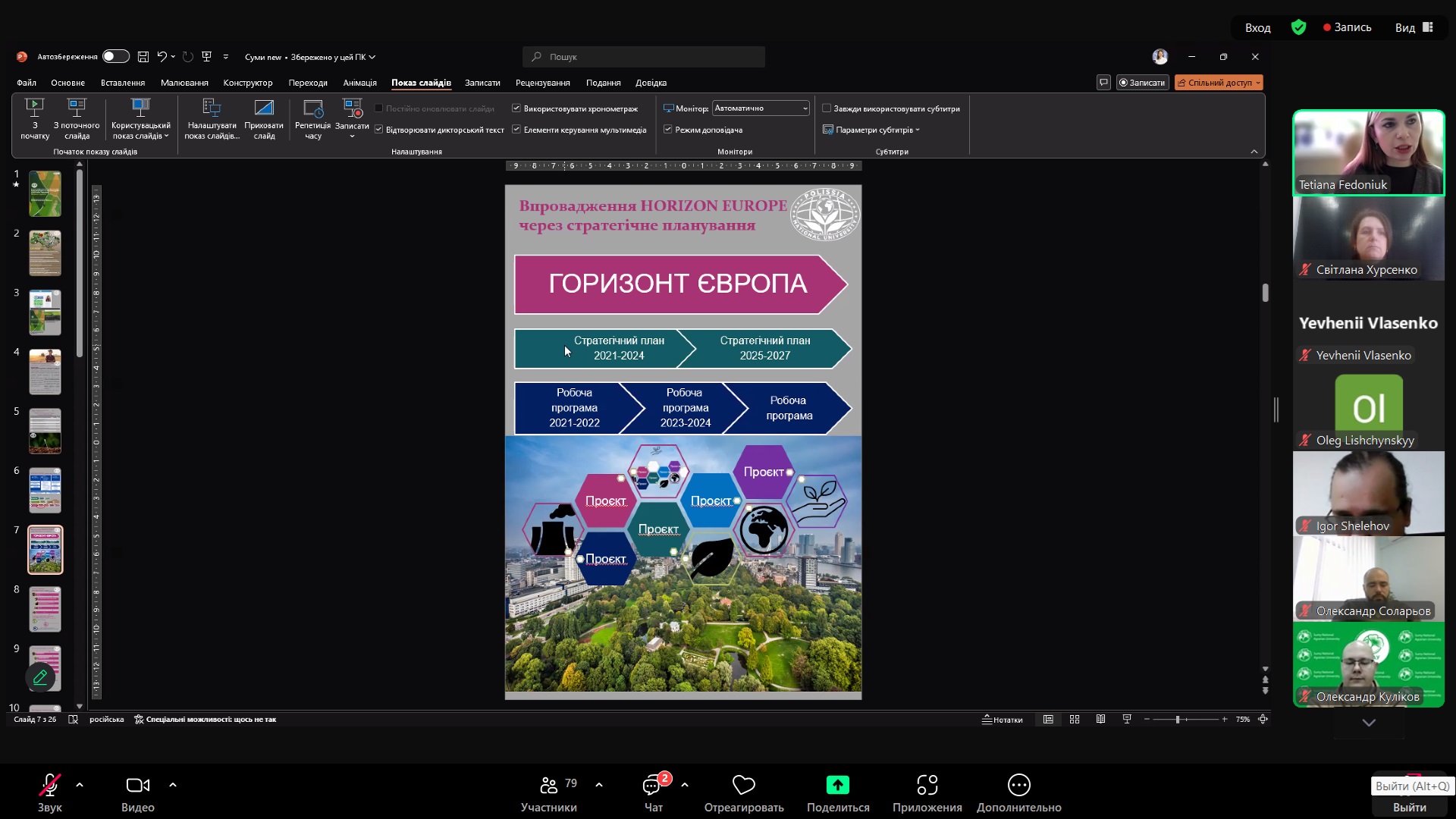Image resolution: width=1456 pixels, height=819 pixels.
Task: Switch to the Конструктор tab
Action: [x=248, y=83]
